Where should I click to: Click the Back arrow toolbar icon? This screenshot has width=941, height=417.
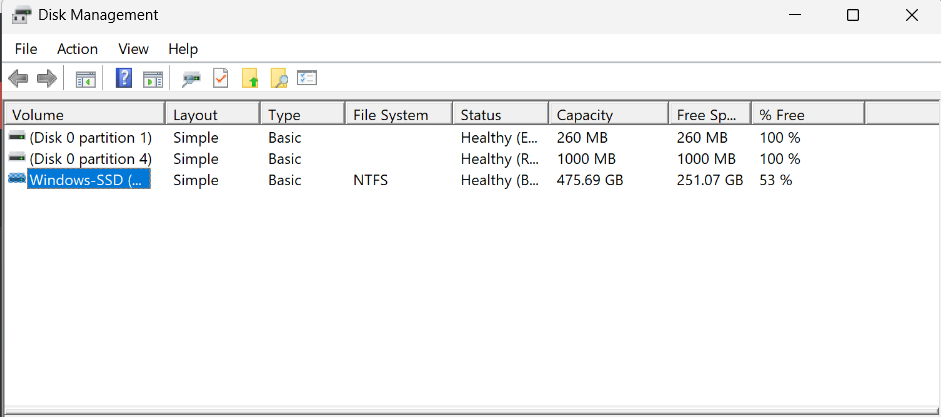tap(17, 78)
